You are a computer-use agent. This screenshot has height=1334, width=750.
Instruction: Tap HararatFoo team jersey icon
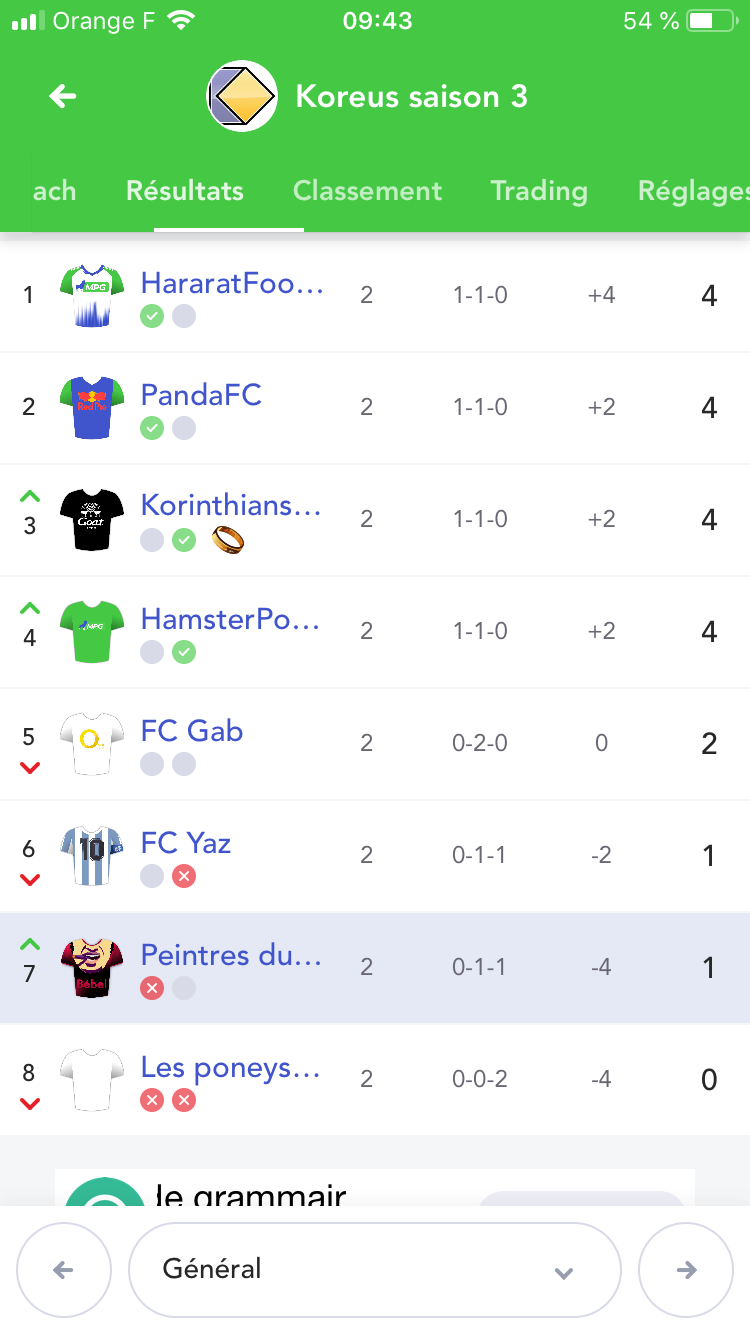click(x=91, y=295)
